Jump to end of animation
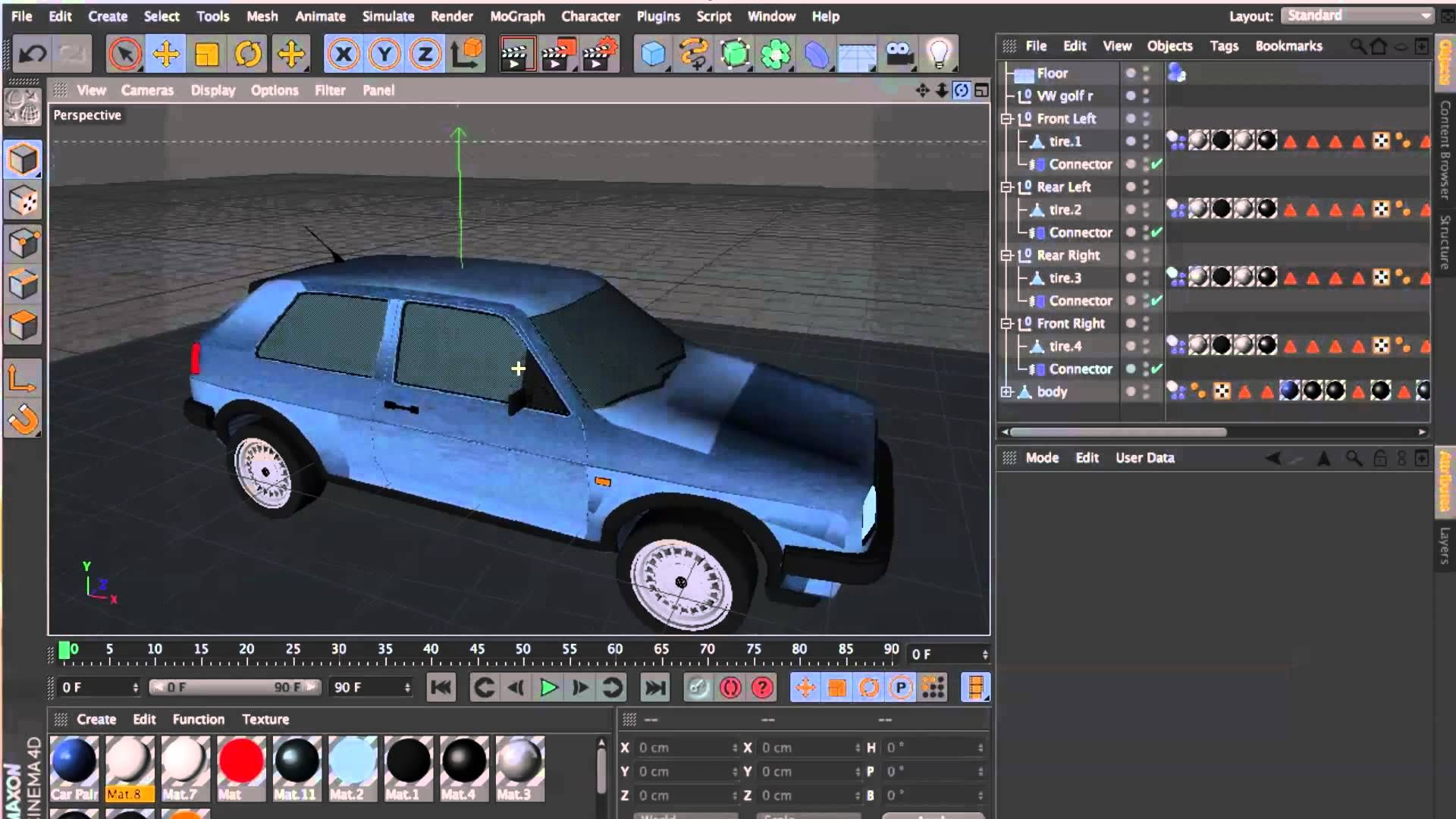This screenshot has width=1456, height=819. pyautogui.click(x=654, y=688)
